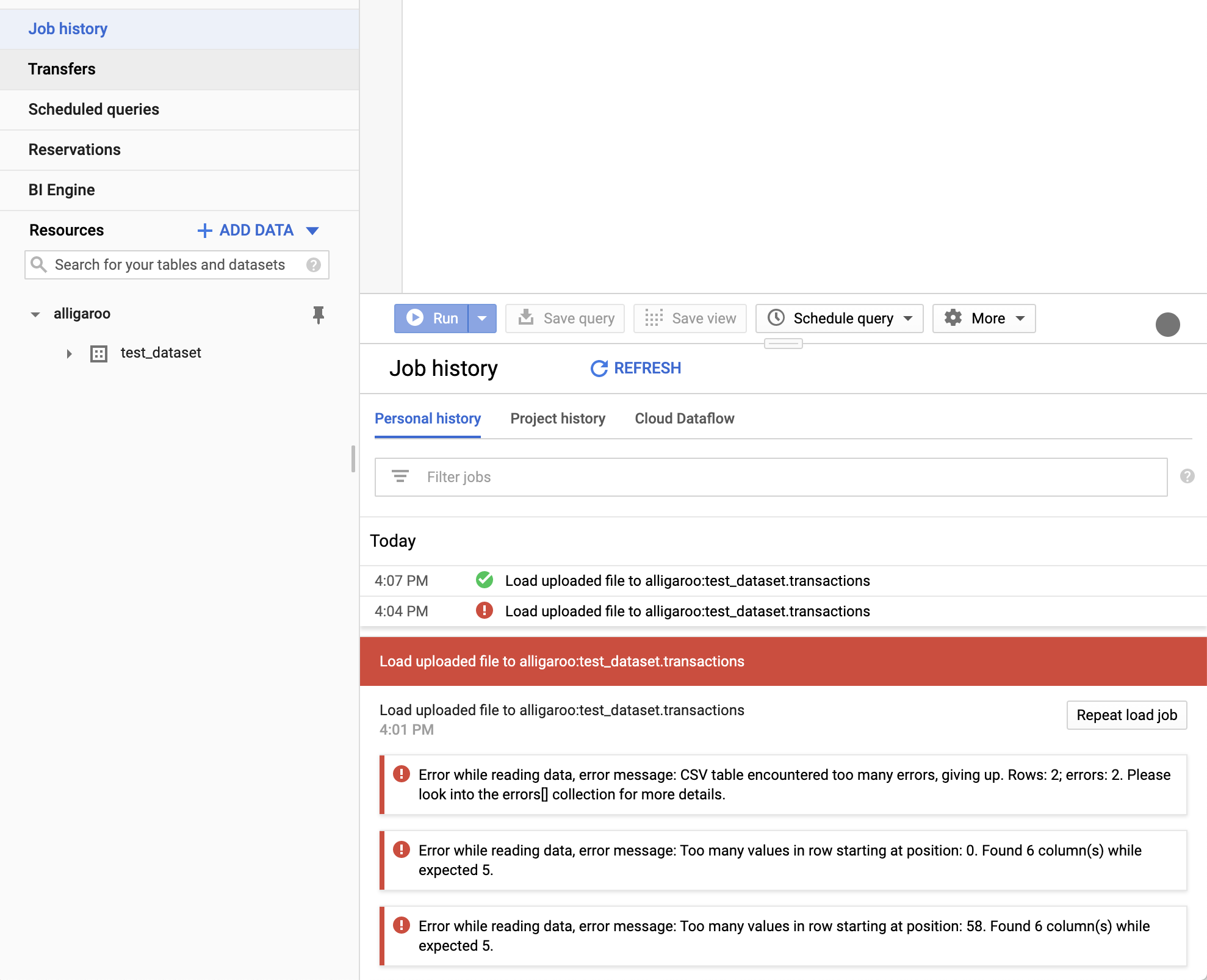Click the green success checkmark on the 4:07 PM job

click(x=485, y=580)
